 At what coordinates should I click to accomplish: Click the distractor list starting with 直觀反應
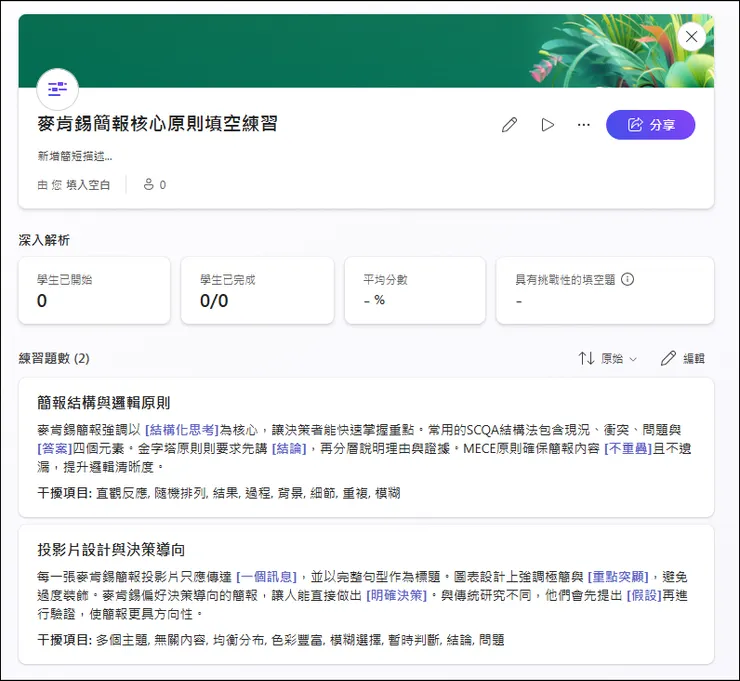coord(248,494)
